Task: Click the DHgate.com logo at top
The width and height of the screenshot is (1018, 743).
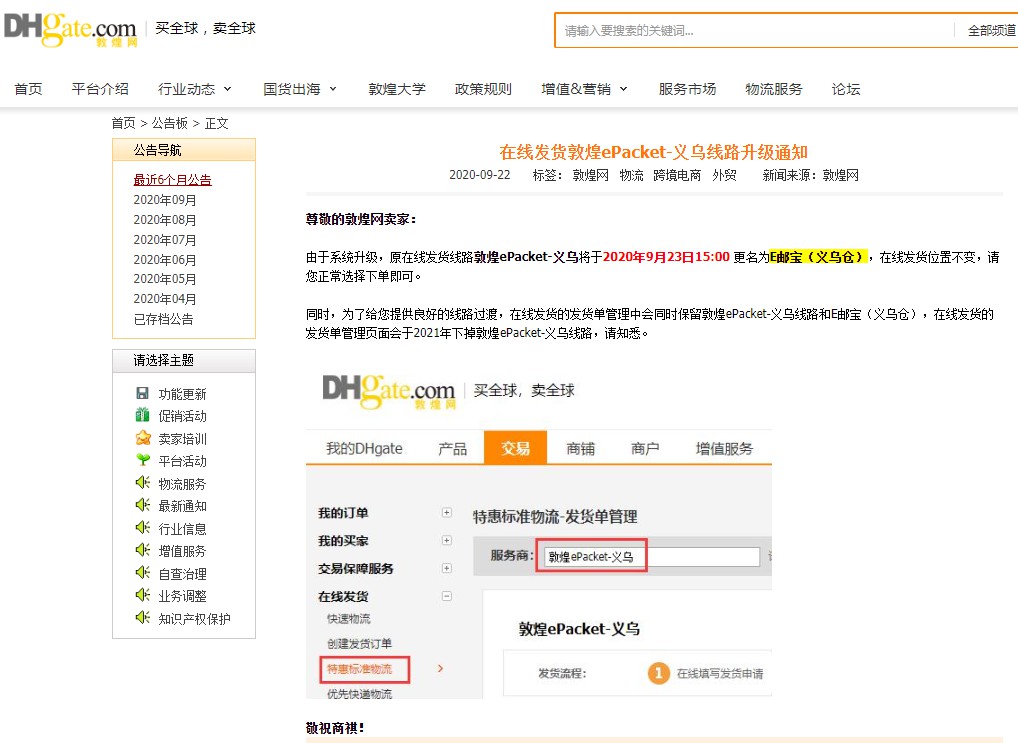Action: [70, 30]
